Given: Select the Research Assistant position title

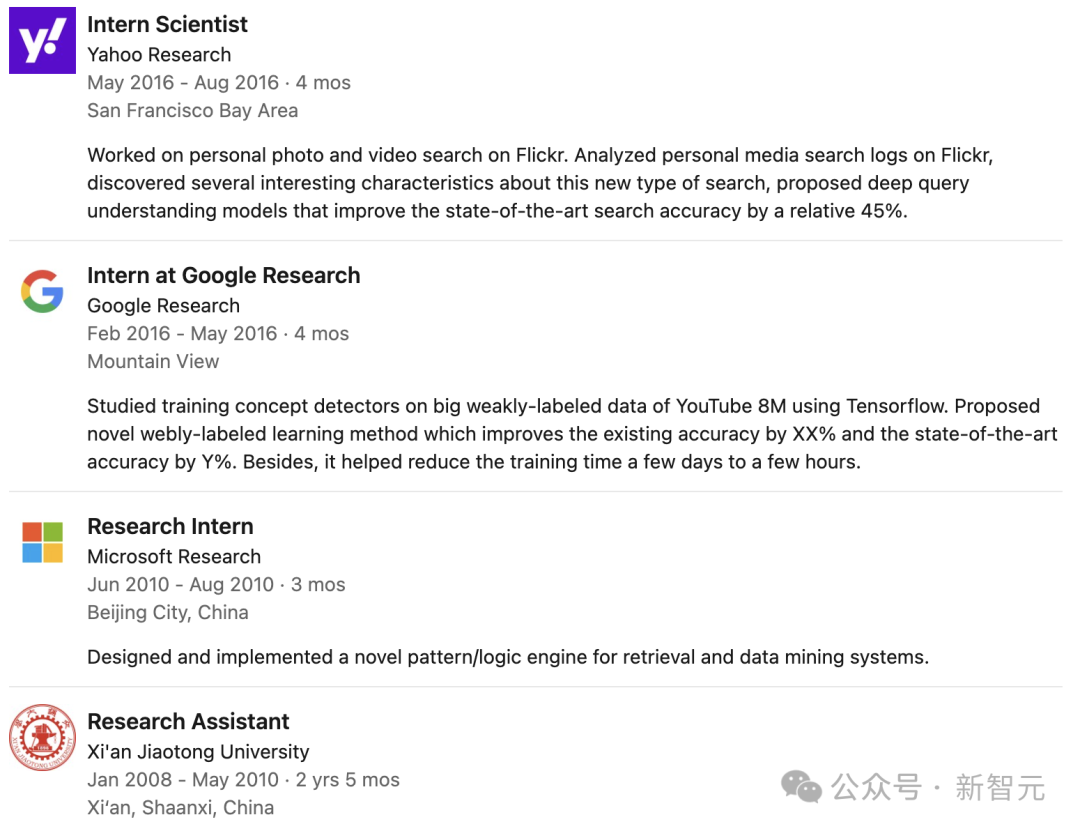Looking at the screenshot, I should click(x=188, y=722).
